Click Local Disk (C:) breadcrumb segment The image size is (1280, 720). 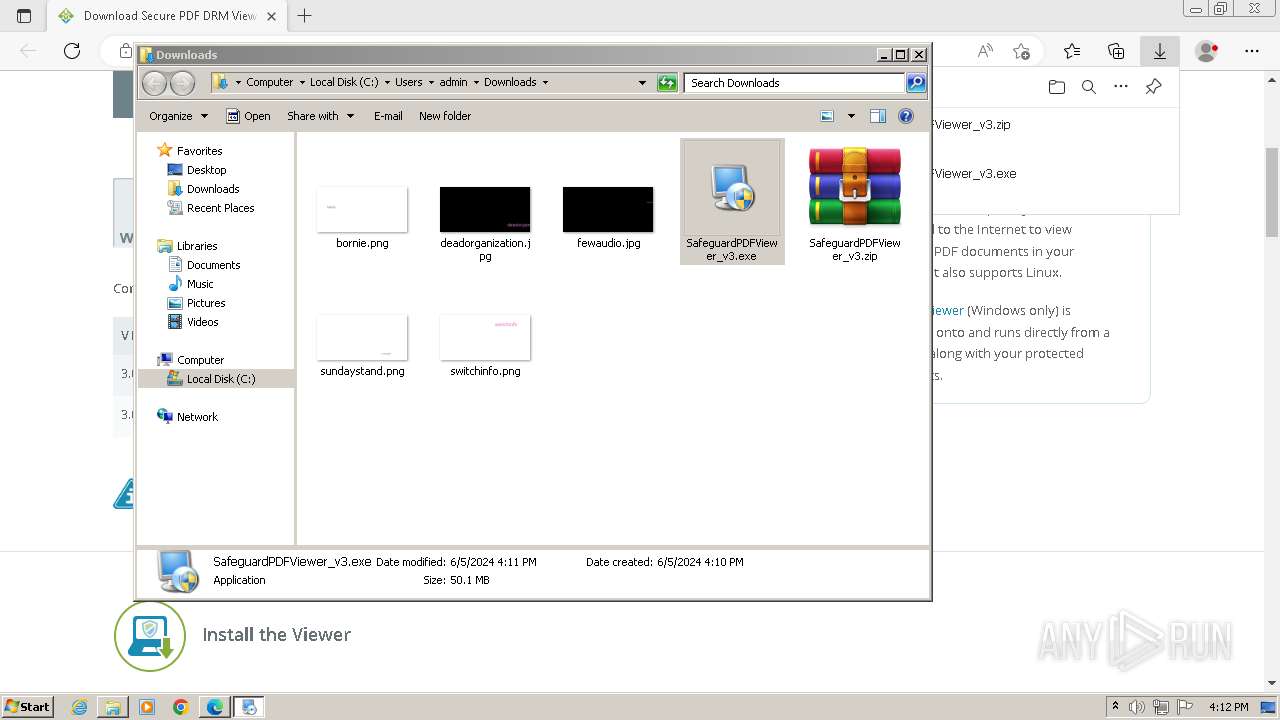coord(344,83)
